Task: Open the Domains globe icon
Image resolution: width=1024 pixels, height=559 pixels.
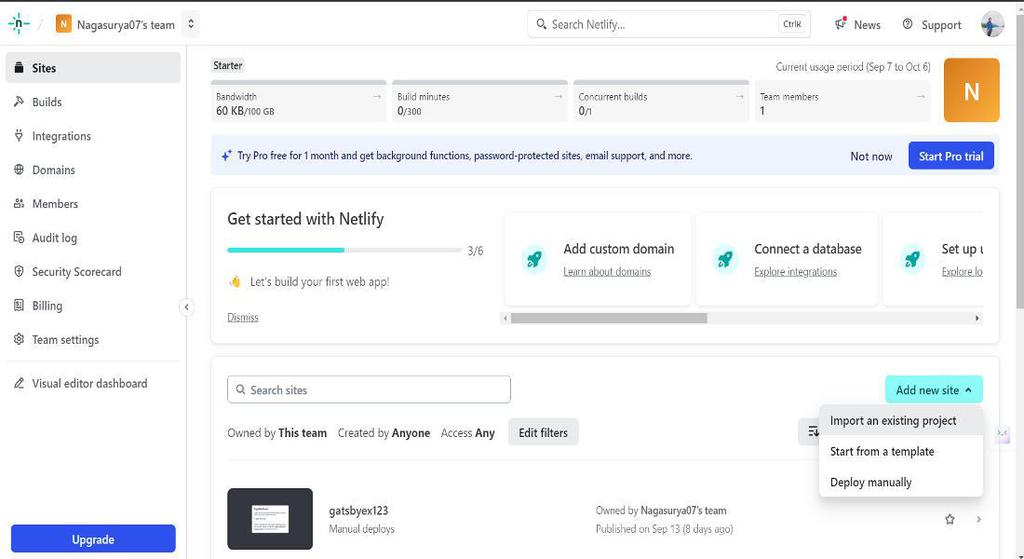Action: [x=19, y=170]
